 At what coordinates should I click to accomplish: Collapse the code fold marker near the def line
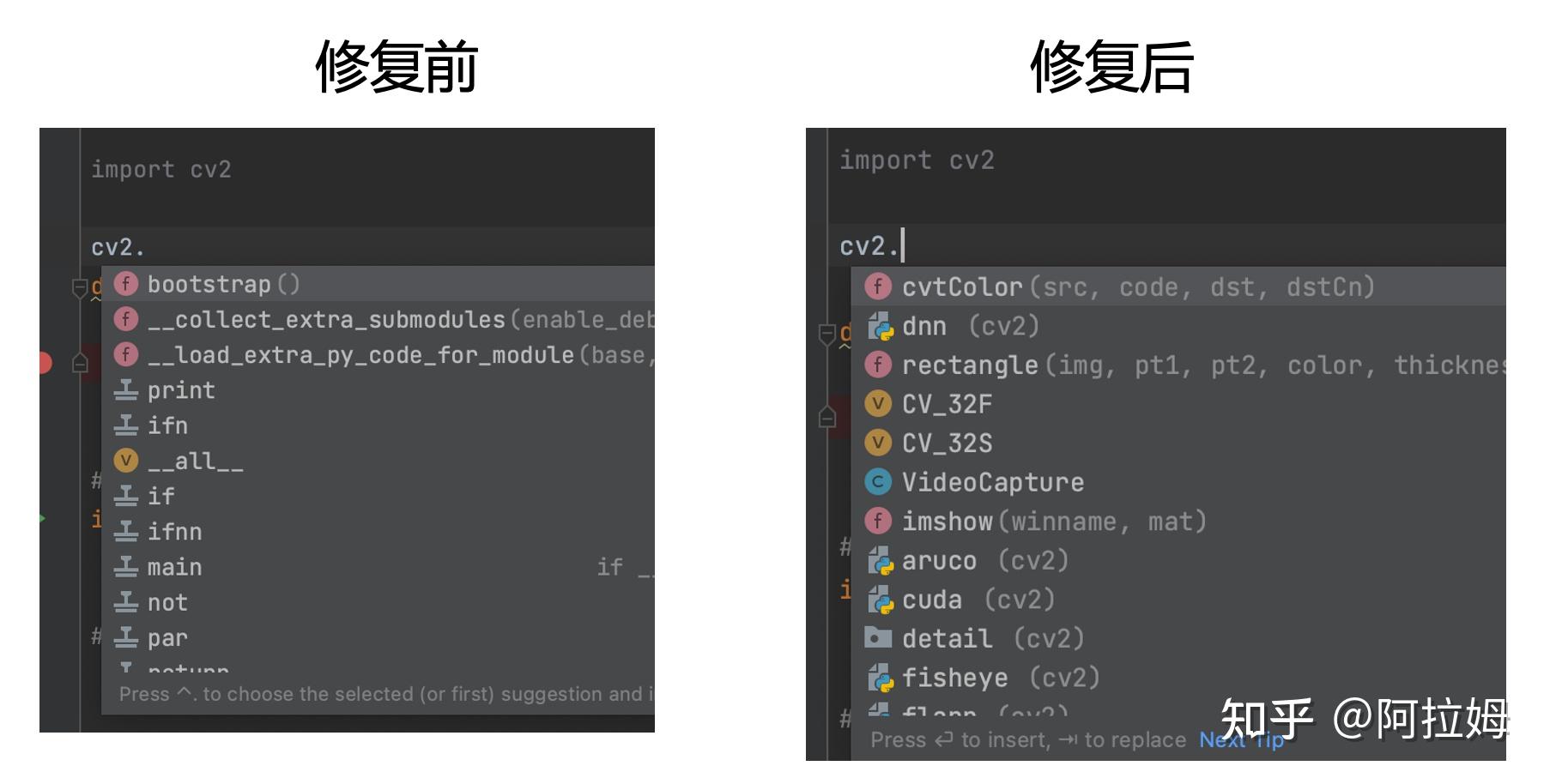[x=80, y=287]
